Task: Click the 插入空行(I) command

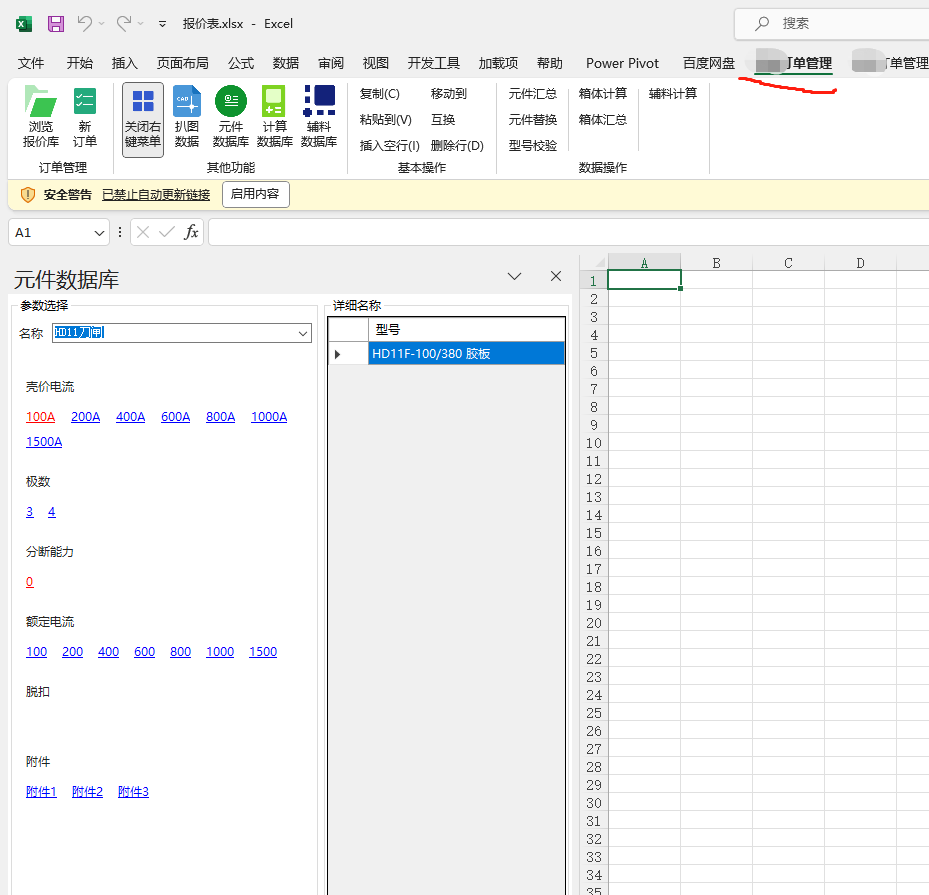Action: (389, 146)
